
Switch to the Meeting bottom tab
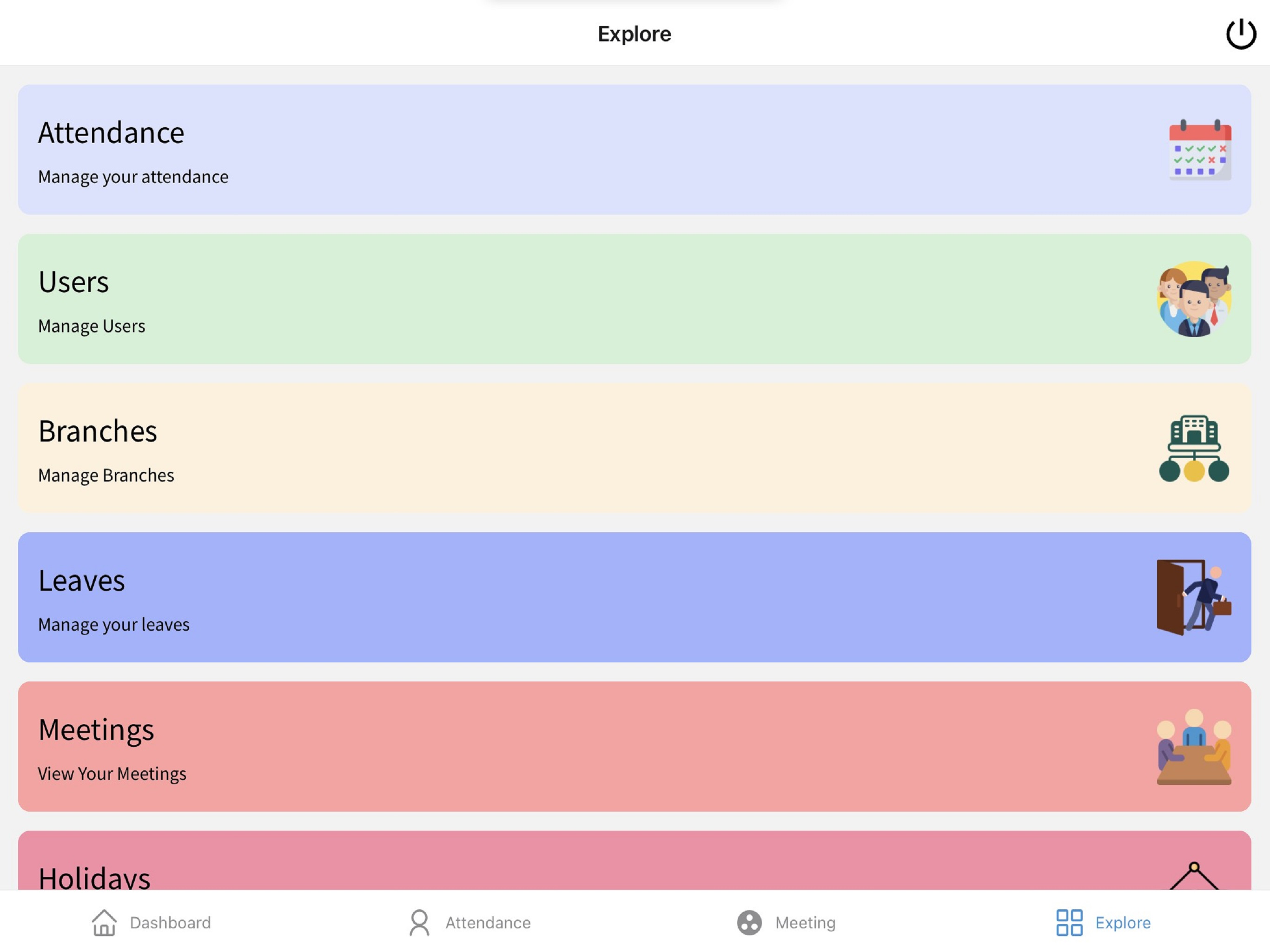pyautogui.click(x=786, y=923)
